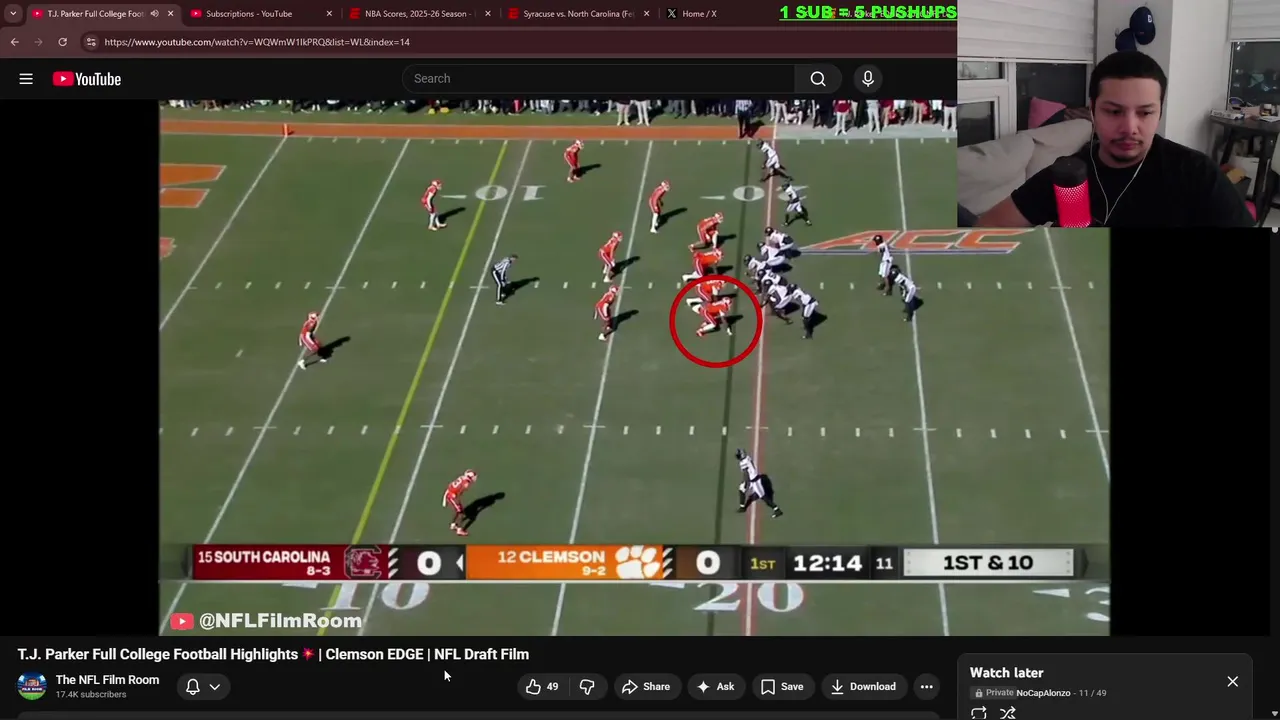Close the T.J. Parker Full College Football tab

pos(170,14)
